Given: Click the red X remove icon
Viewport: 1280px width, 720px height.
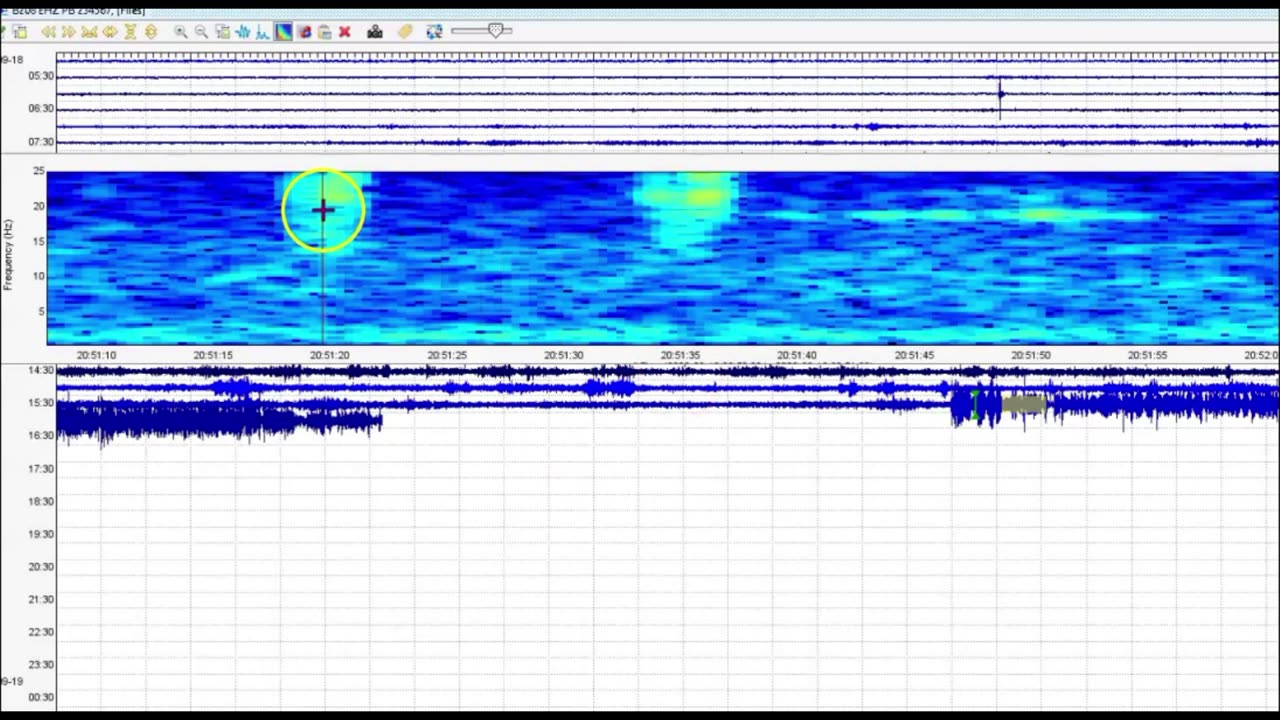Looking at the screenshot, I should (x=345, y=32).
